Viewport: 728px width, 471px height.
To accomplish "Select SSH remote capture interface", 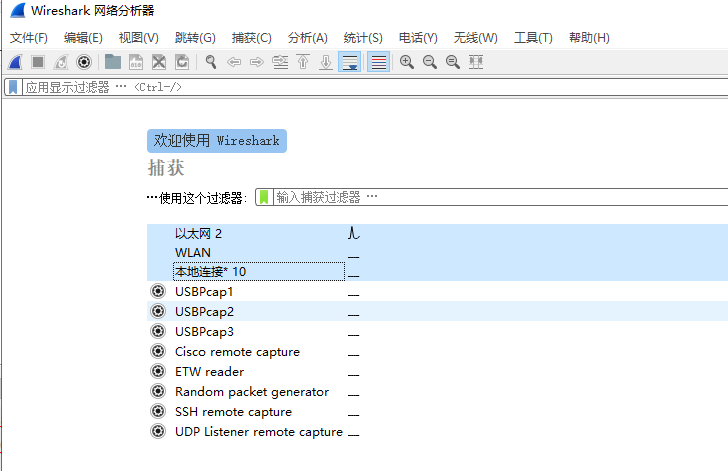I will point(437,411).
